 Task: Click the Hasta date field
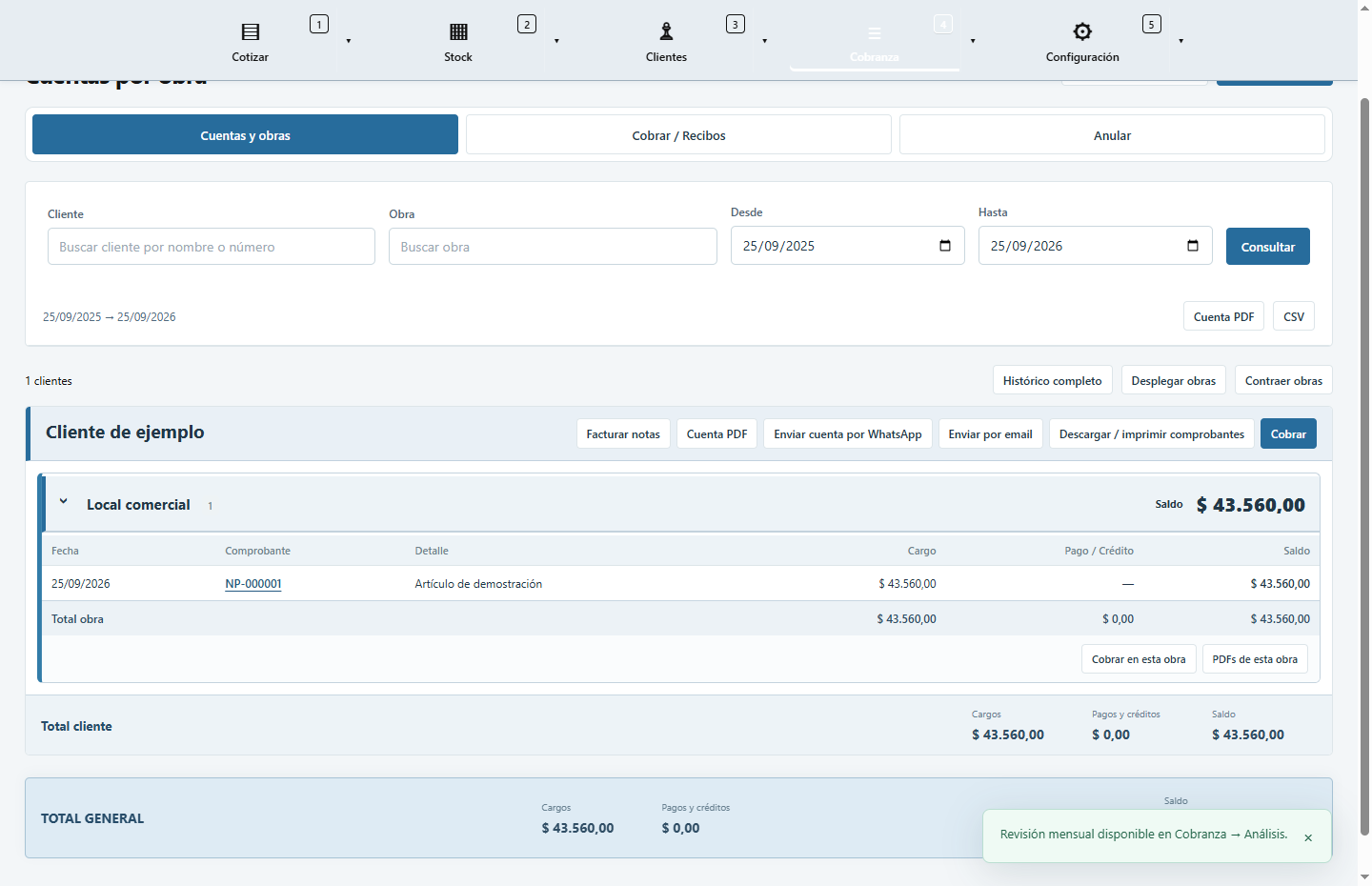(1095, 246)
